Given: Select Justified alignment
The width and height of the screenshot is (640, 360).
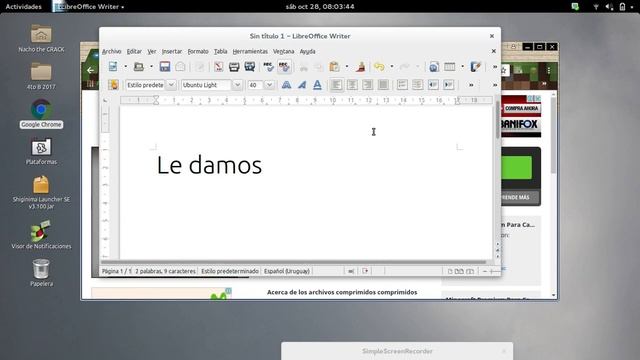Looking at the screenshot, I should tap(383, 85).
